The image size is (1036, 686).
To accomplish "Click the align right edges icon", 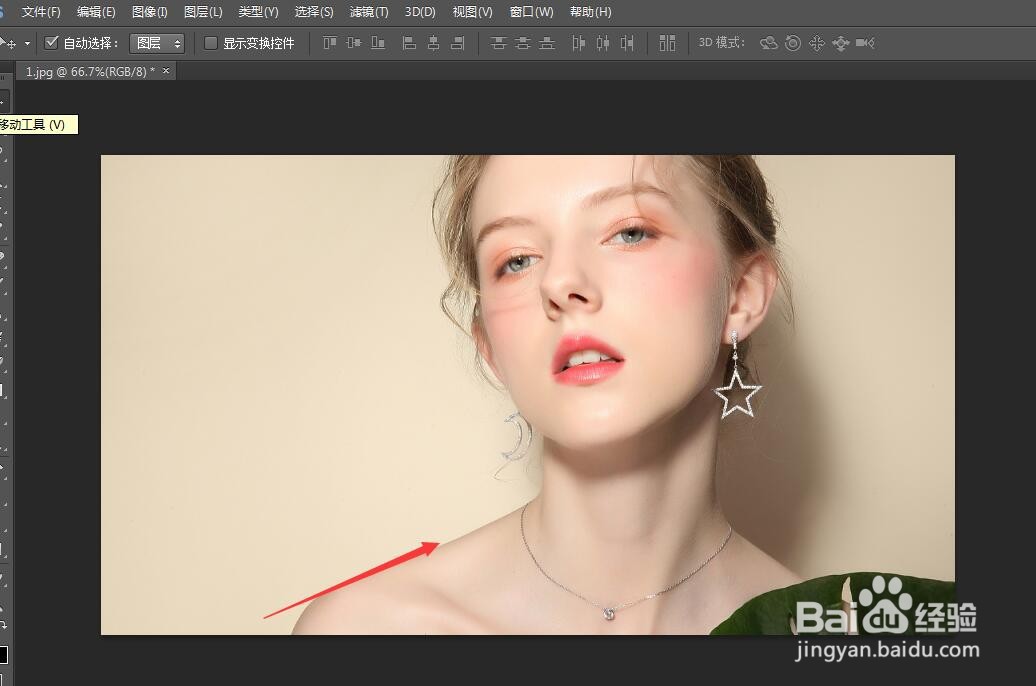I will (457, 43).
